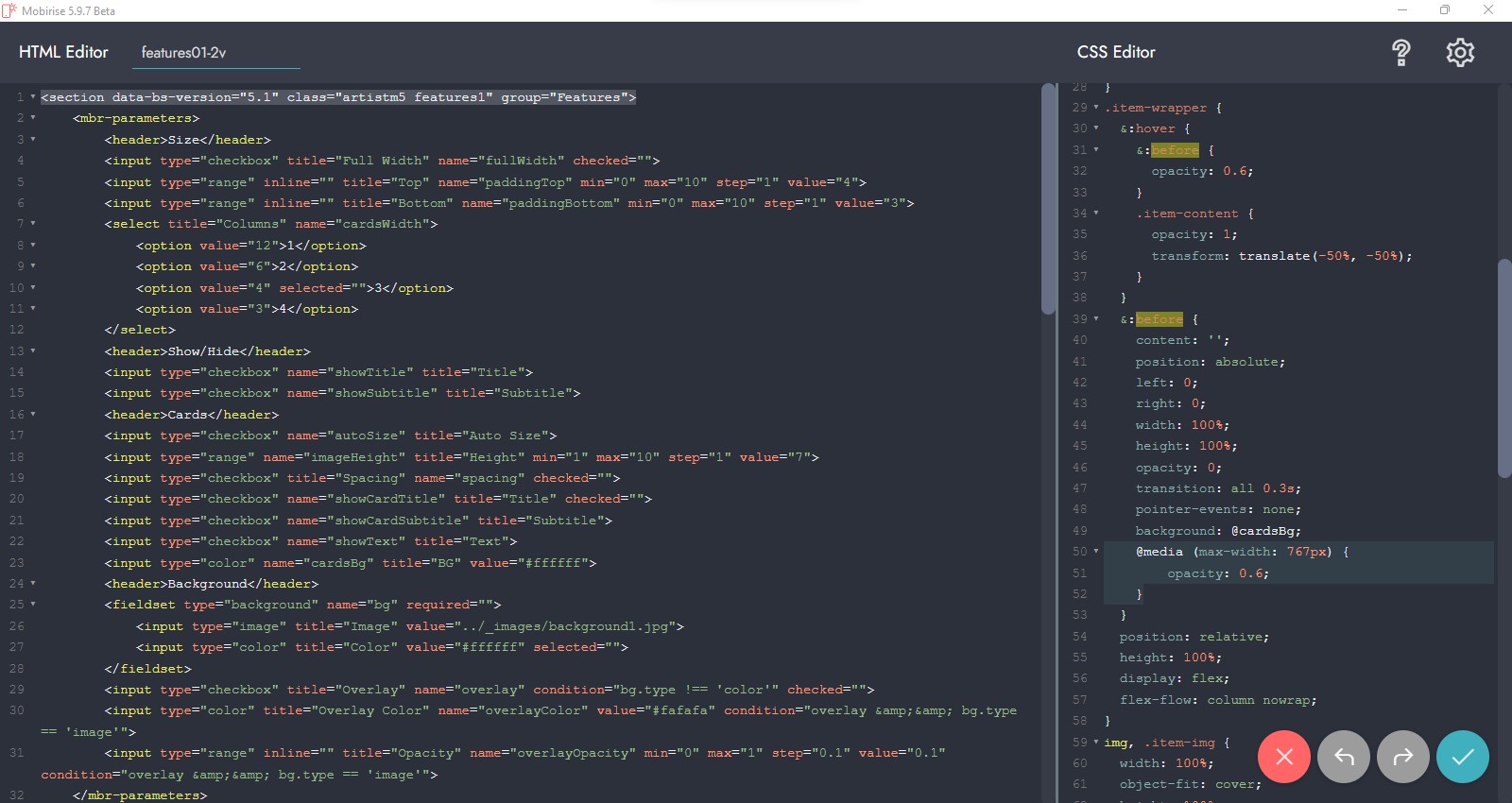Collapse the select Columns block on line 7
The width and height of the screenshot is (1512, 803).
point(33,224)
